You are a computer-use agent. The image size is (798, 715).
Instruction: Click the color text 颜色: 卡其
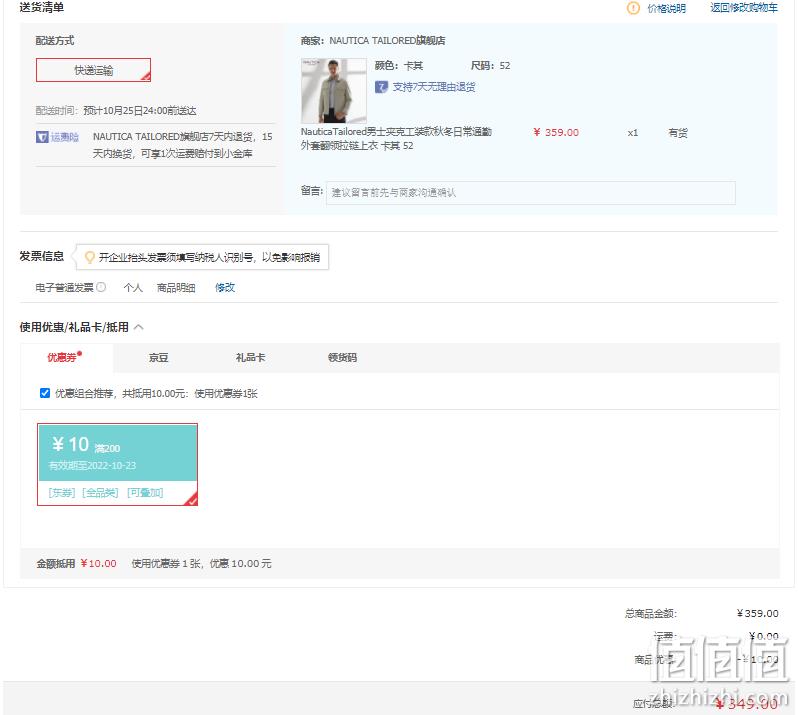tap(399, 66)
